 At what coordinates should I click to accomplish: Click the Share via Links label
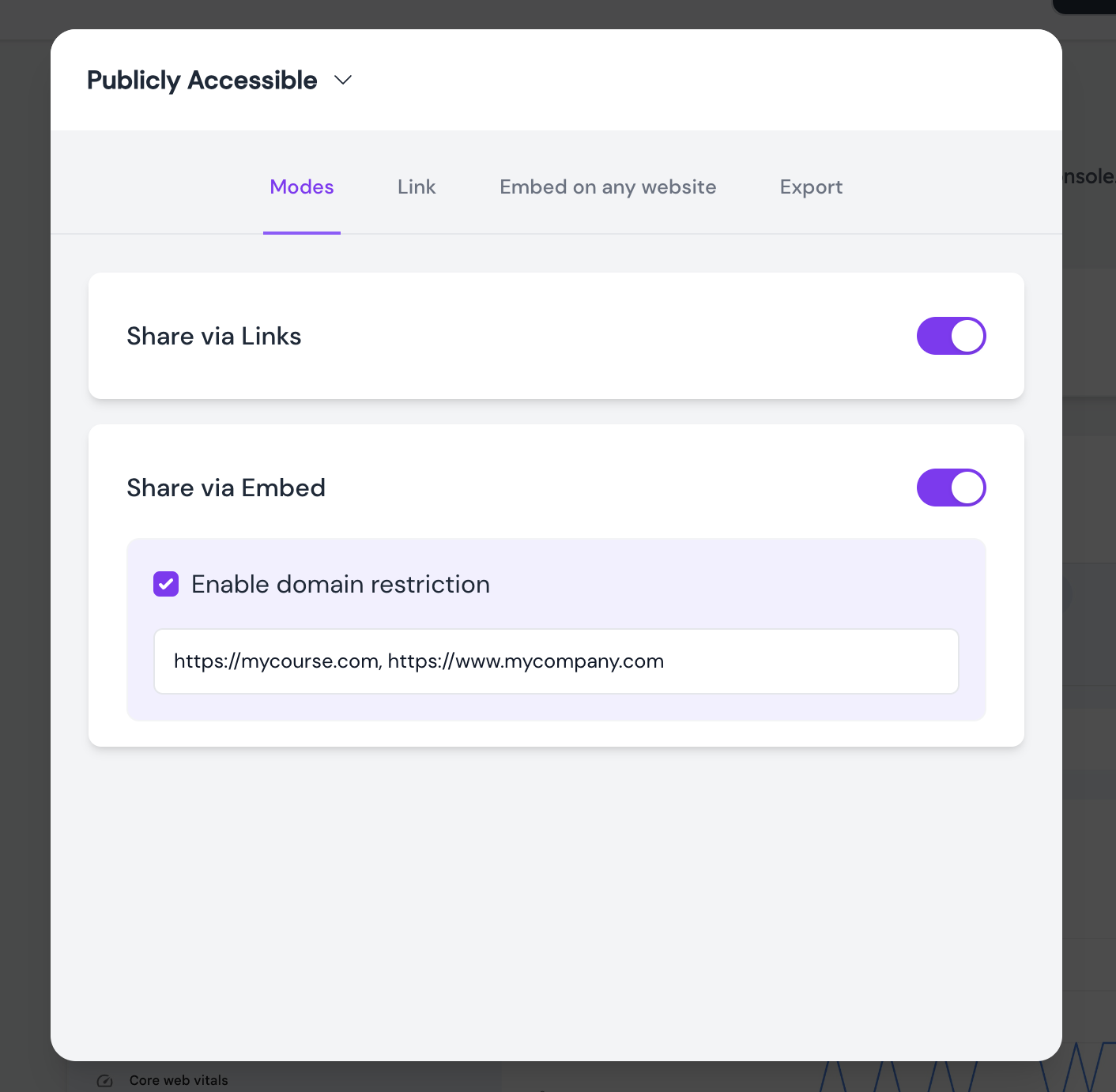pos(214,336)
